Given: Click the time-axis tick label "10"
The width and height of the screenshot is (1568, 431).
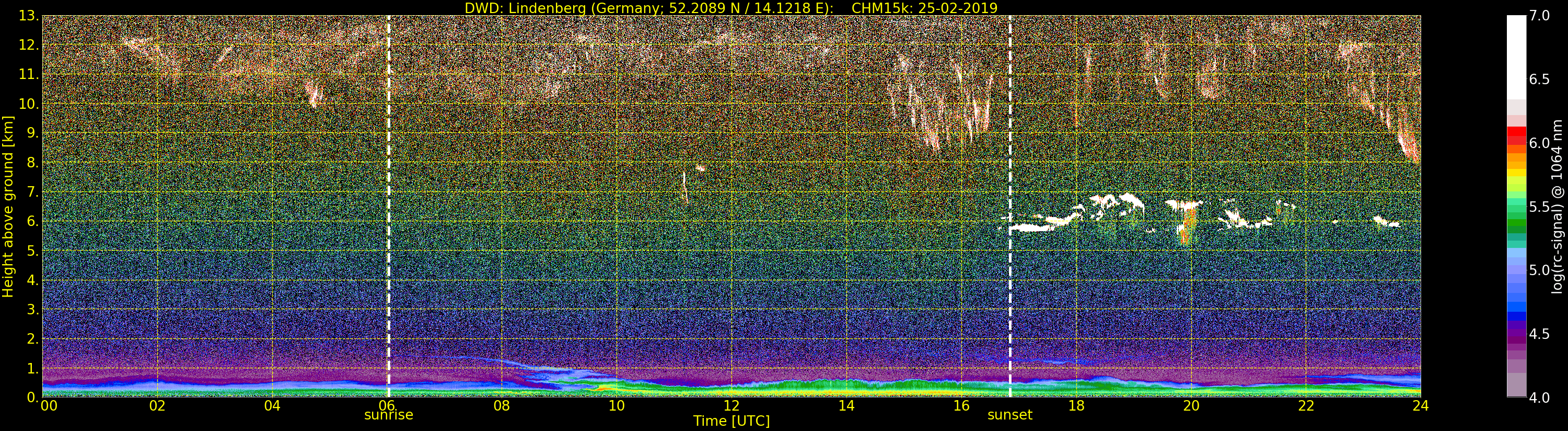Looking at the screenshot, I should click(617, 406).
